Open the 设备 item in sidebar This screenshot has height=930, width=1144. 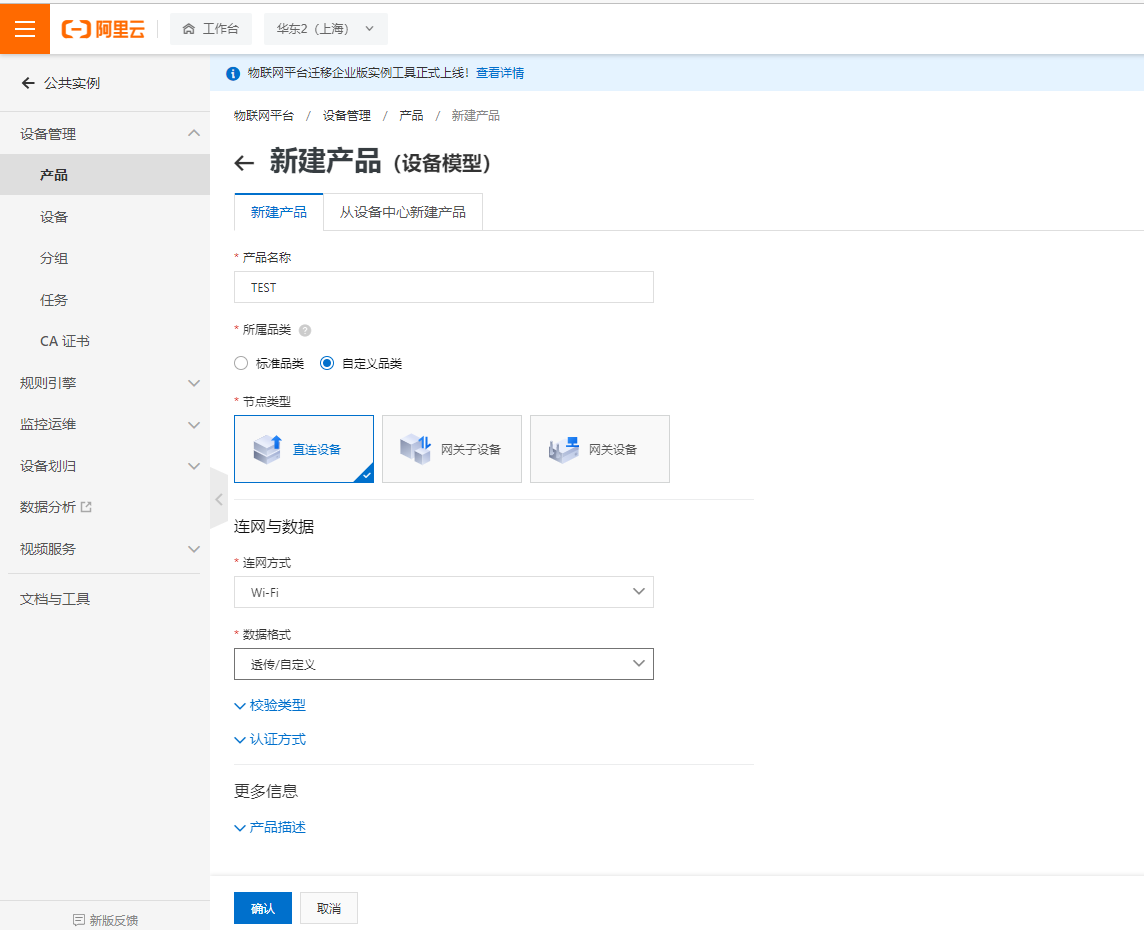[52, 216]
